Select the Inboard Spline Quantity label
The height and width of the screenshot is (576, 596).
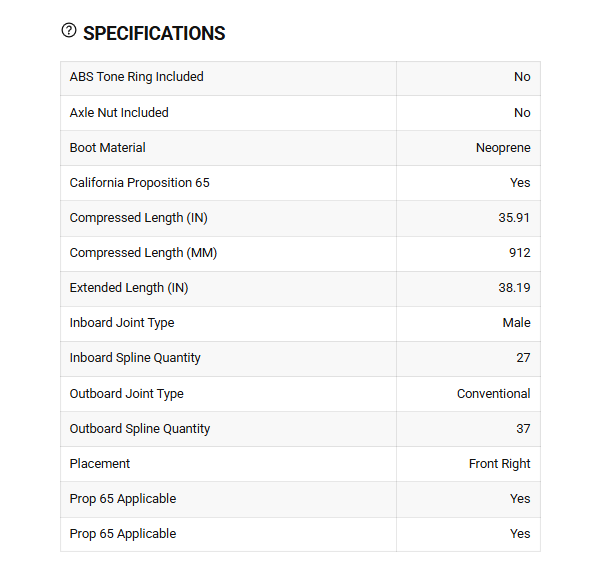point(135,358)
